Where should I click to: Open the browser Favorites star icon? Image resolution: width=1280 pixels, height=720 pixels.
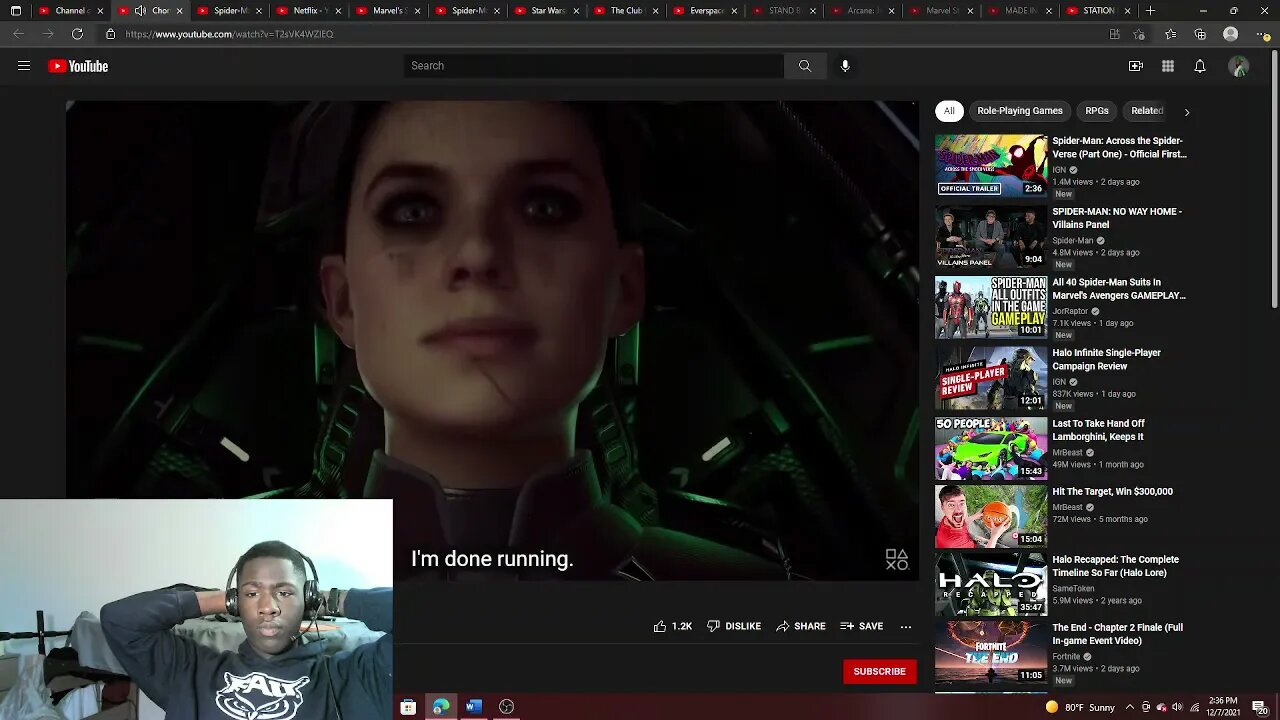1171,34
